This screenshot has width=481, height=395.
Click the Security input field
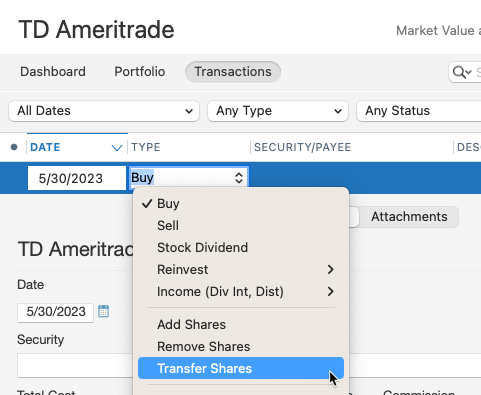(x=75, y=365)
